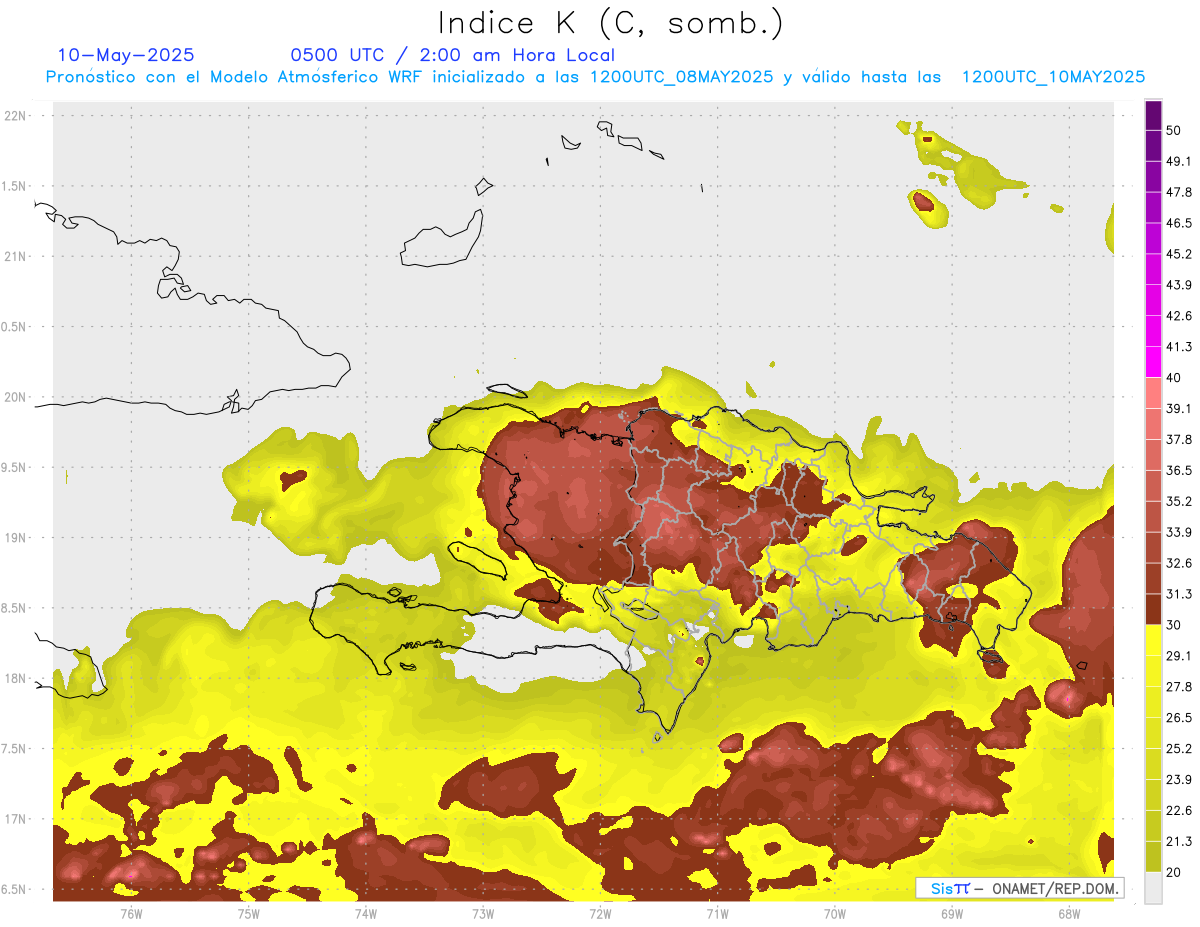This screenshot has height=927, width=1200.
Task: Click the longitude label "76W"
Action: point(131,913)
